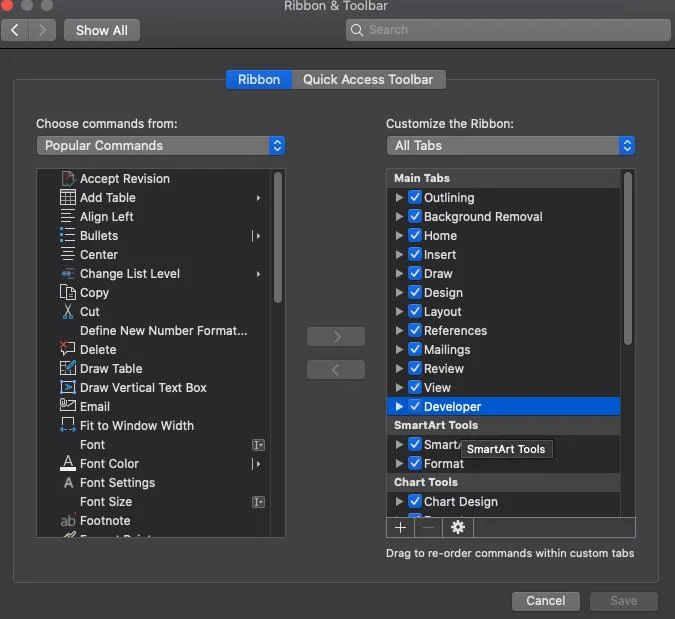This screenshot has height=619, width=675.
Task: Click the Font combo box indicator icon
Action: (258, 445)
